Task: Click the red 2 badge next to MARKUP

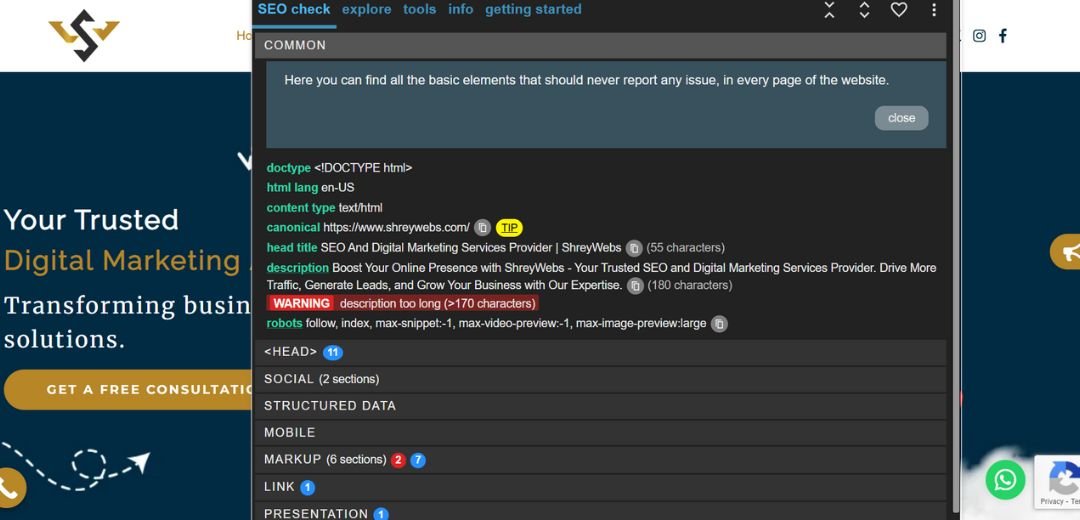Action: (397, 460)
